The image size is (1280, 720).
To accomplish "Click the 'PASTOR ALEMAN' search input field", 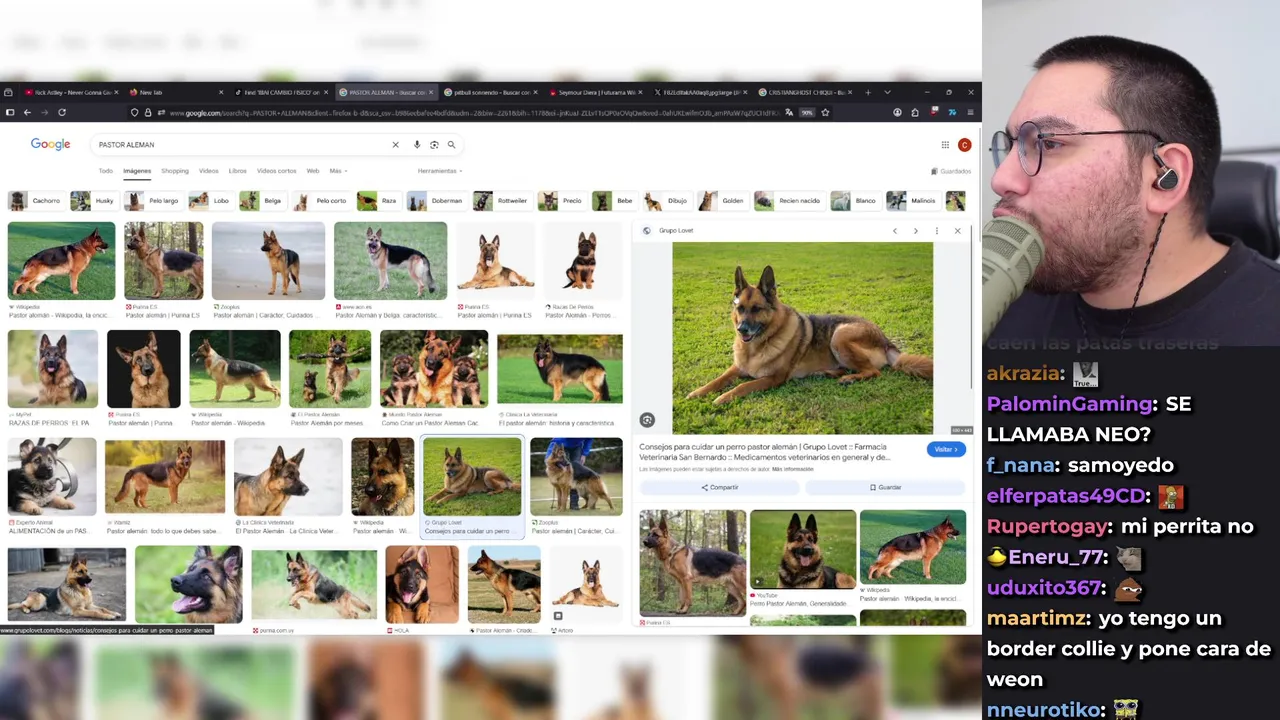I will click(x=240, y=145).
